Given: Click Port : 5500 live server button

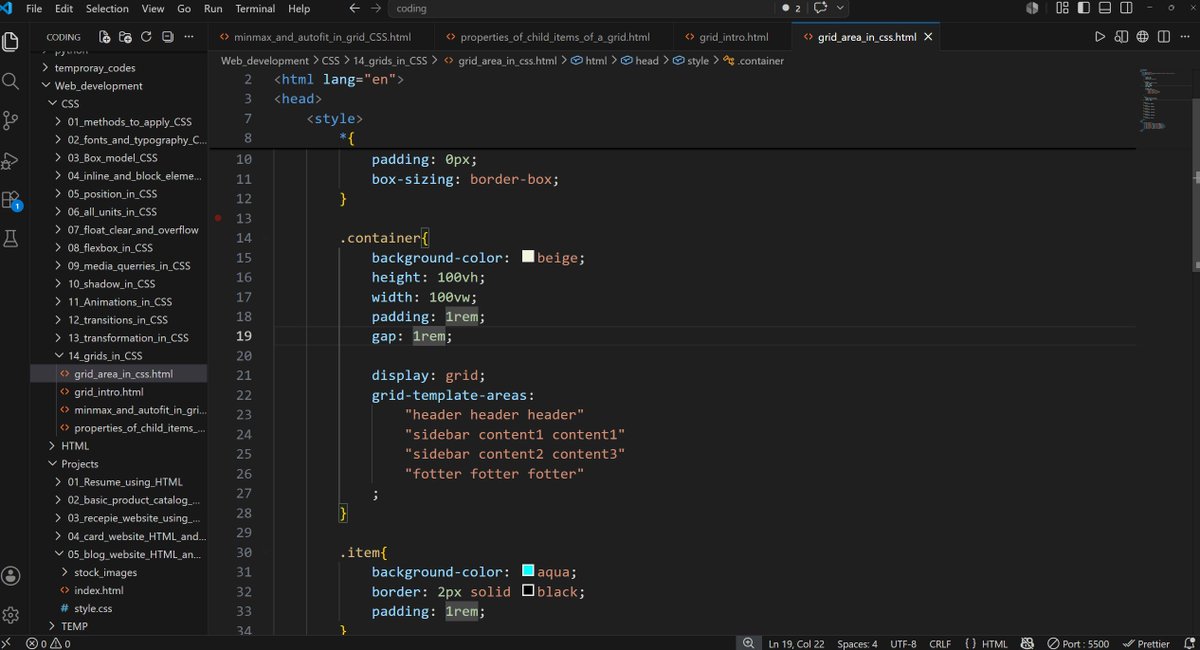Looking at the screenshot, I should [1078, 643].
